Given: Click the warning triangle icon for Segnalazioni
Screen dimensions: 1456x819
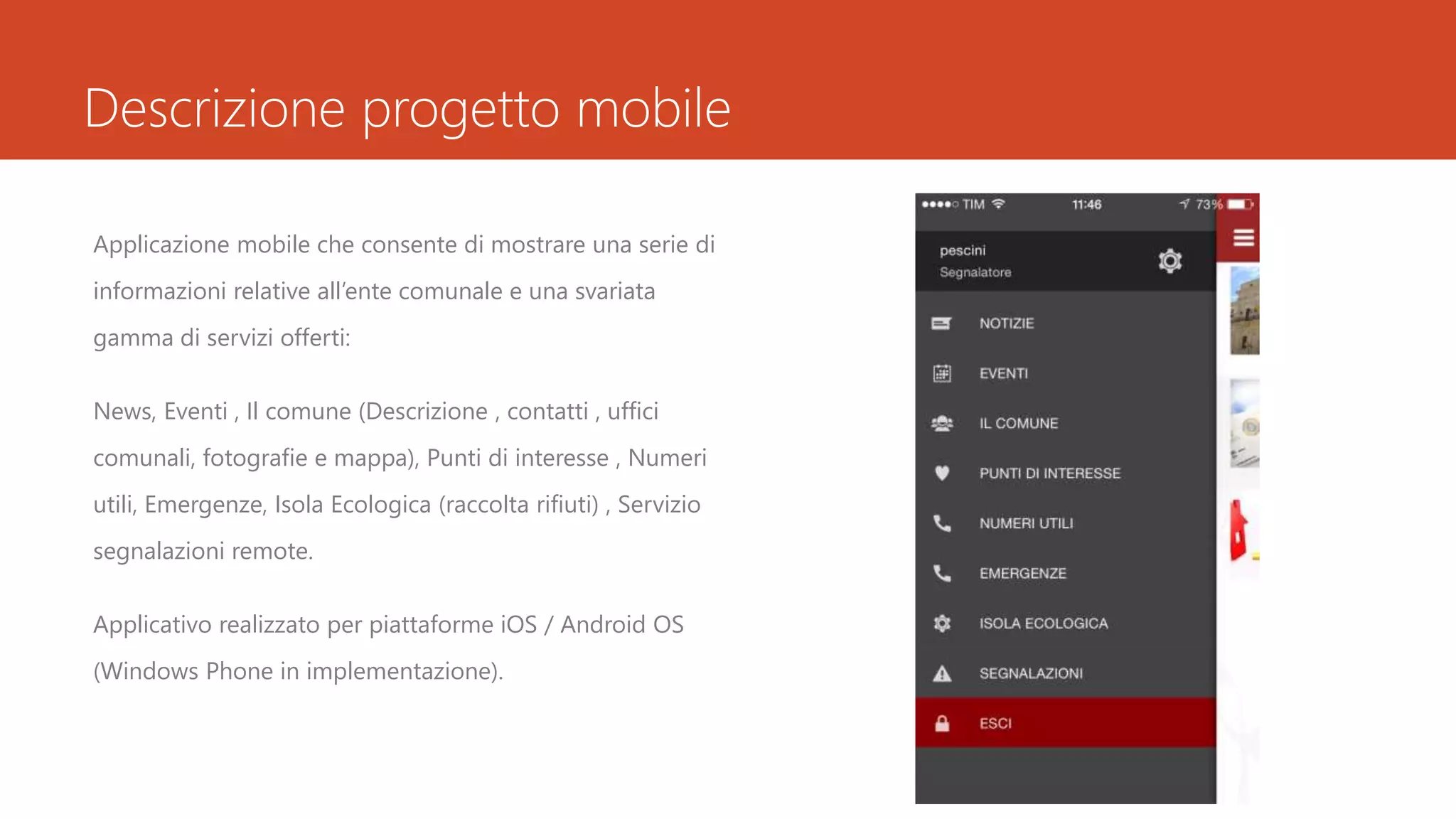Looking at the screenshot, I should pos(942,673).
